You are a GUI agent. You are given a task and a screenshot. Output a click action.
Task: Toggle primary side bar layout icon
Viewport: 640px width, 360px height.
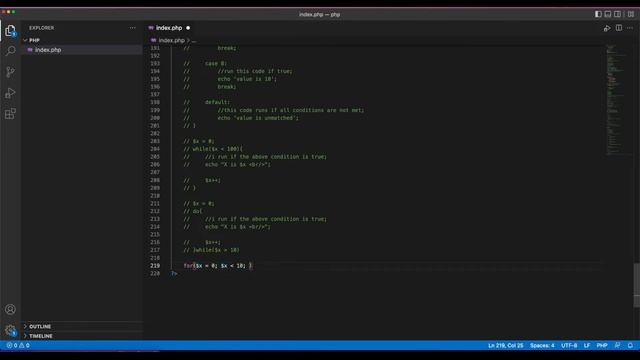tap(598, 14)
